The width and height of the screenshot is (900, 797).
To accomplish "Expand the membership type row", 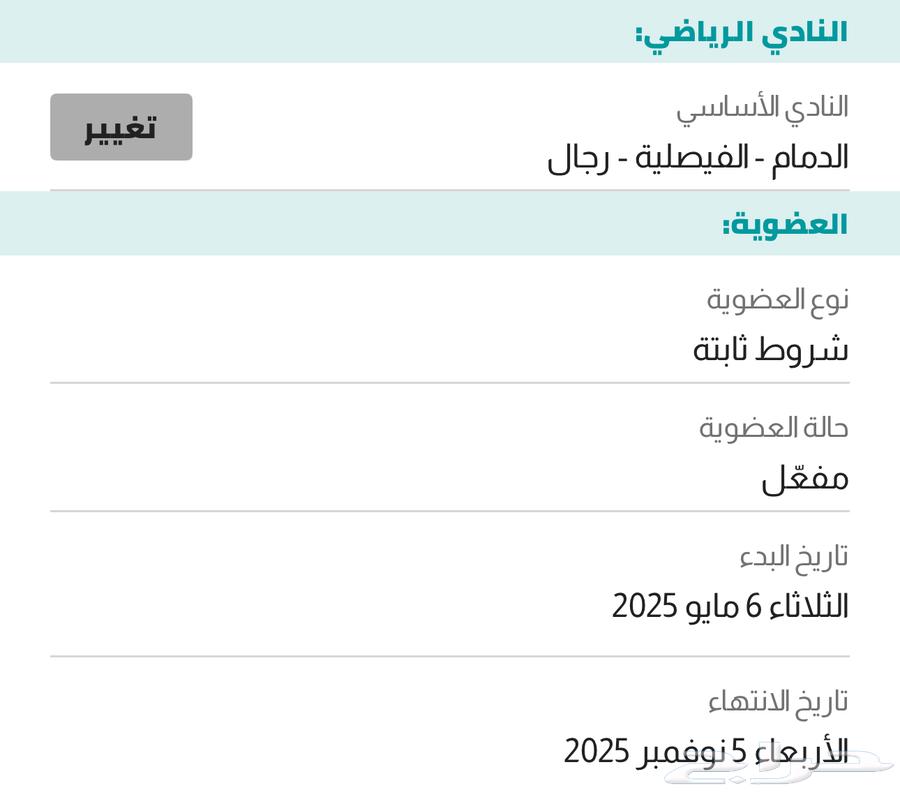I will pos(450,325).
